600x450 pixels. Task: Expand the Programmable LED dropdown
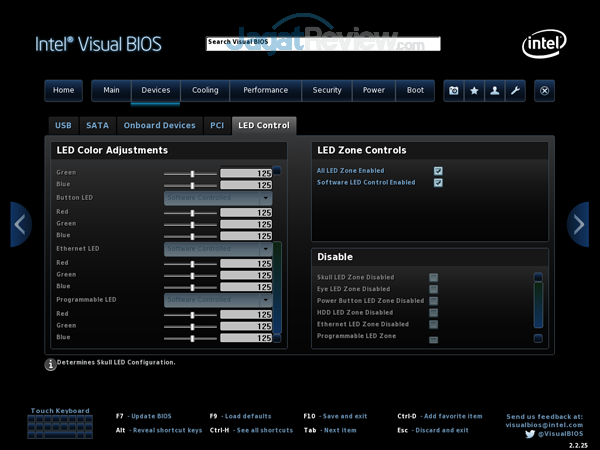[x=218, y=299]
